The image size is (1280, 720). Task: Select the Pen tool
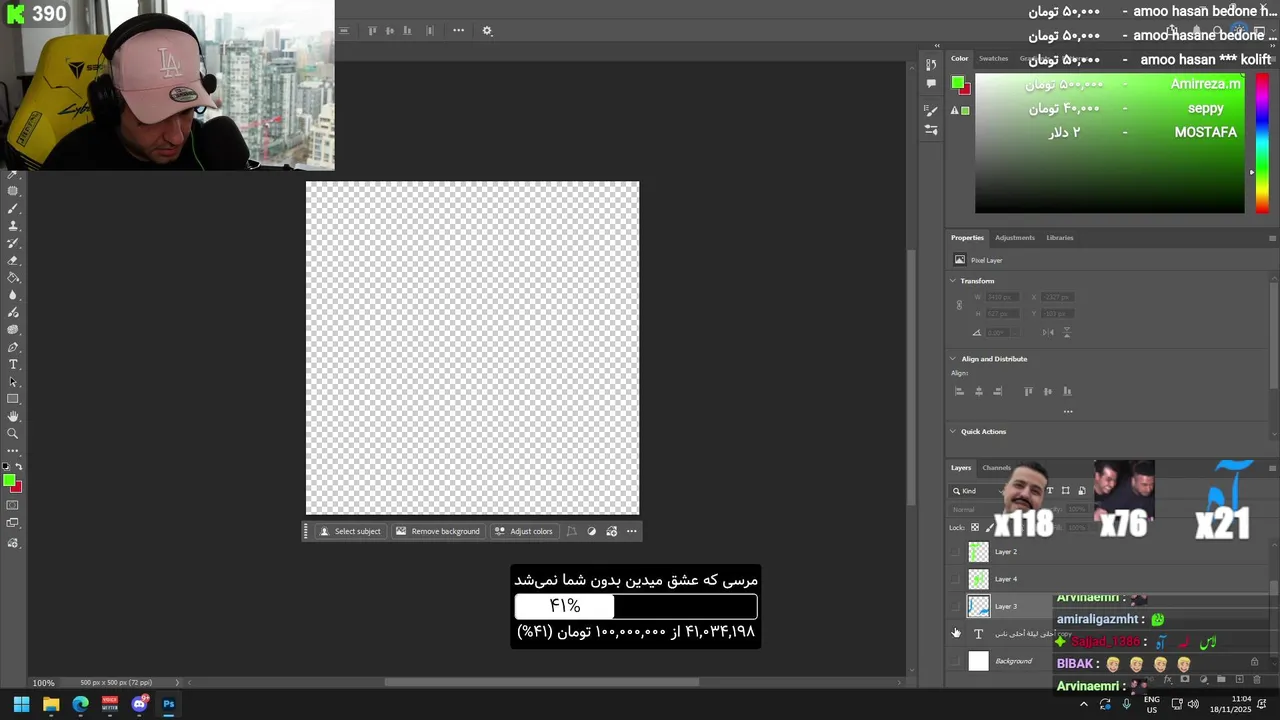(x=13, y=347)
